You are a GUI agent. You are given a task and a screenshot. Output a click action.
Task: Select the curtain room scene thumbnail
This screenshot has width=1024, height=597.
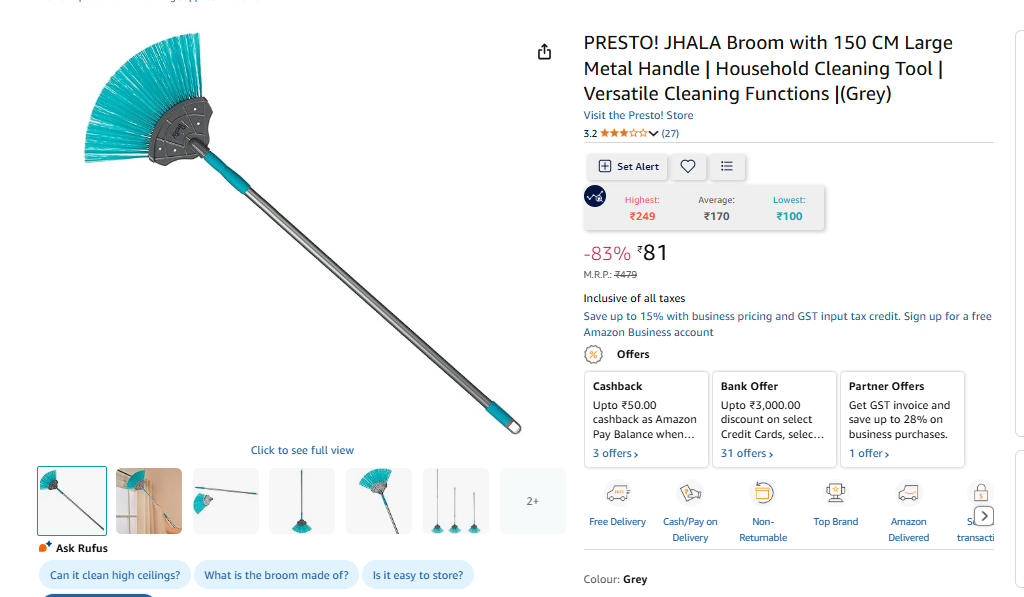(x=149, y=501)
